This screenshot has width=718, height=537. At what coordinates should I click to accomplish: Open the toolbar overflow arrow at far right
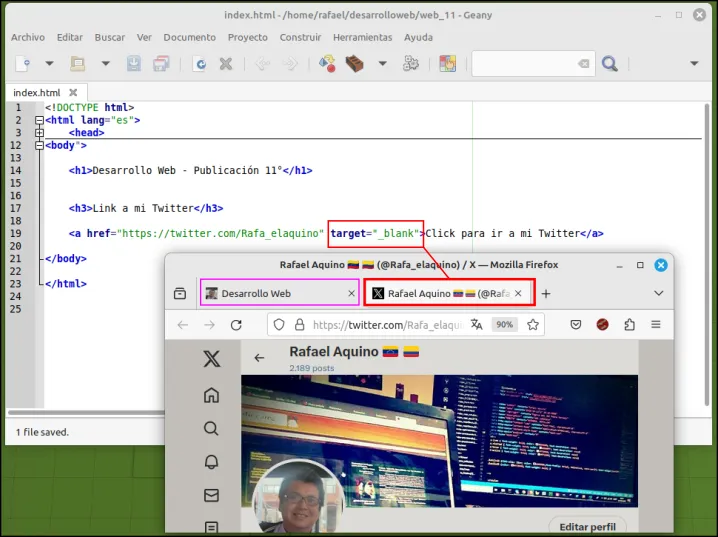(694, 64)
